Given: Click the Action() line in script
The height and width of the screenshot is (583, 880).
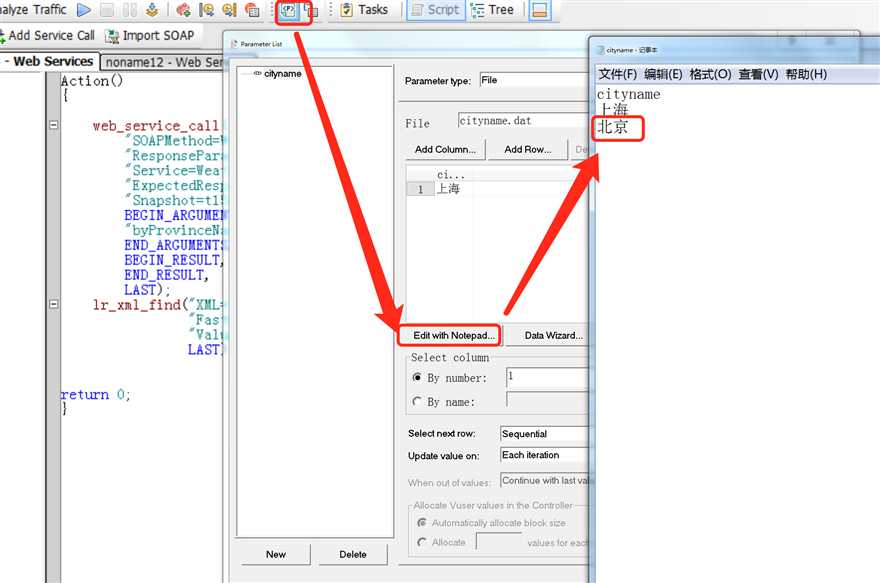Looking at the screenshot, I should tap(91, 81).
